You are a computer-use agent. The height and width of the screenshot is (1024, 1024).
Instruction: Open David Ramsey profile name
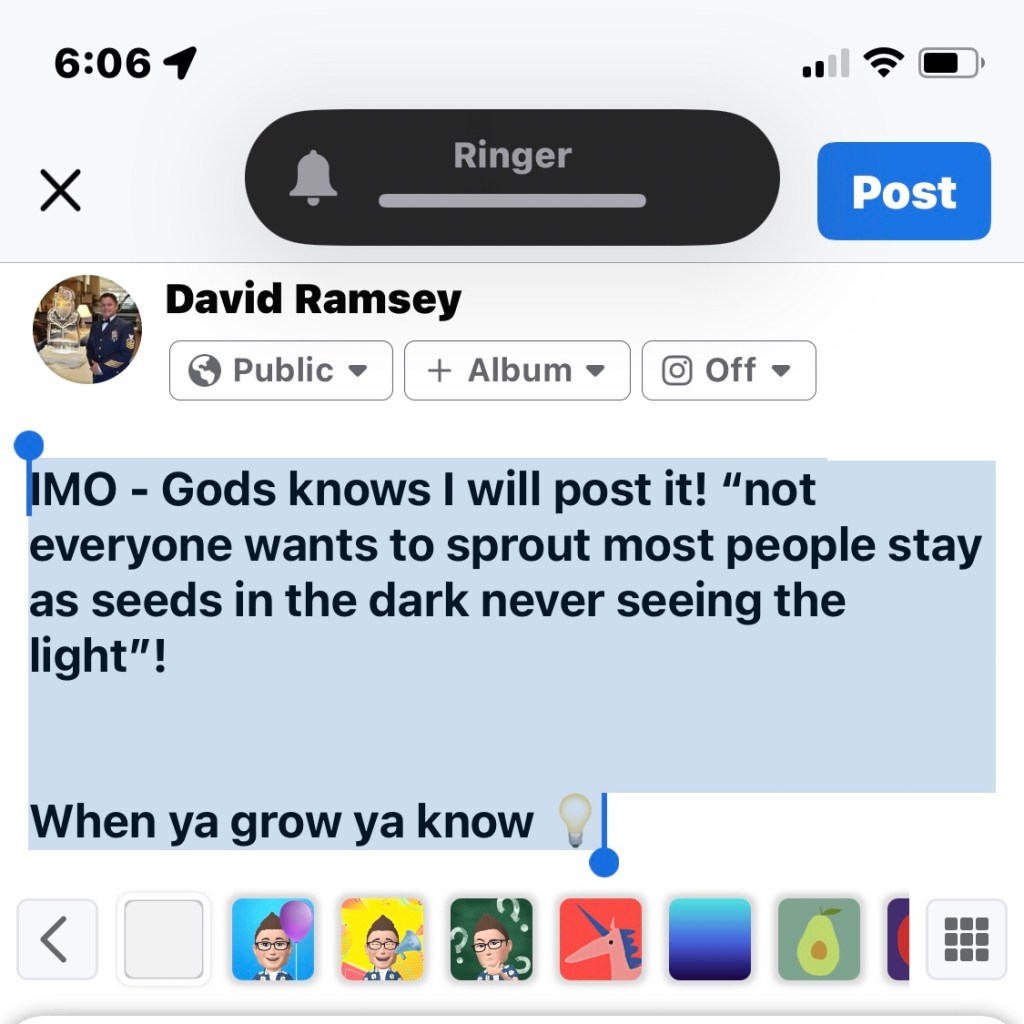313,300
